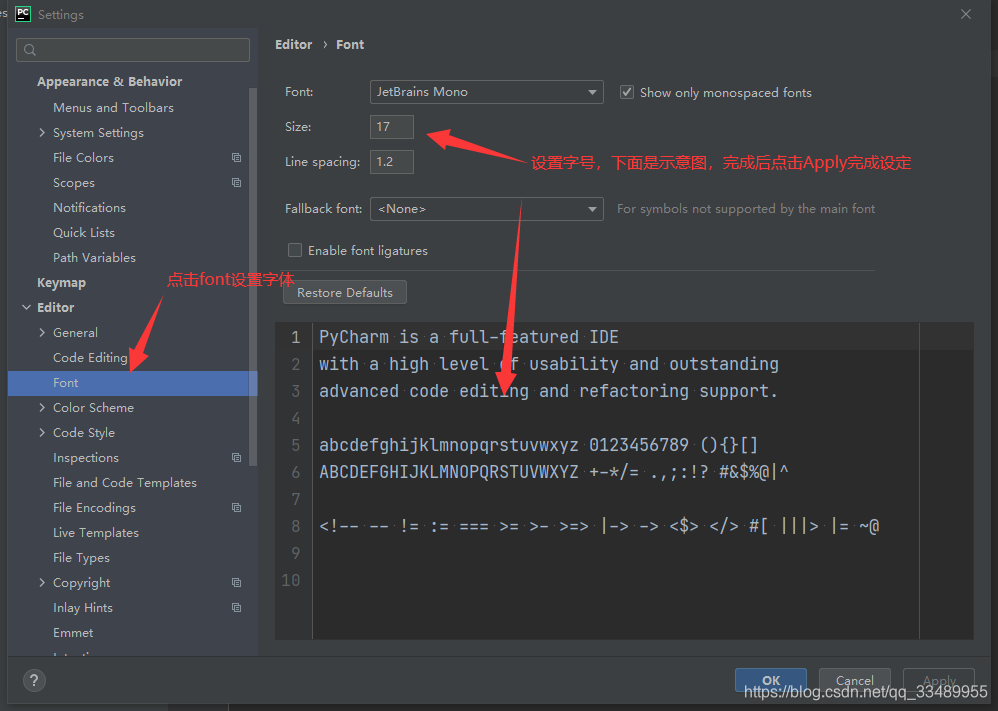Open the Font dropdown showing JetBrains Mono
The height and width of the screenshot is (711, 998).
(x=486, y=92)
